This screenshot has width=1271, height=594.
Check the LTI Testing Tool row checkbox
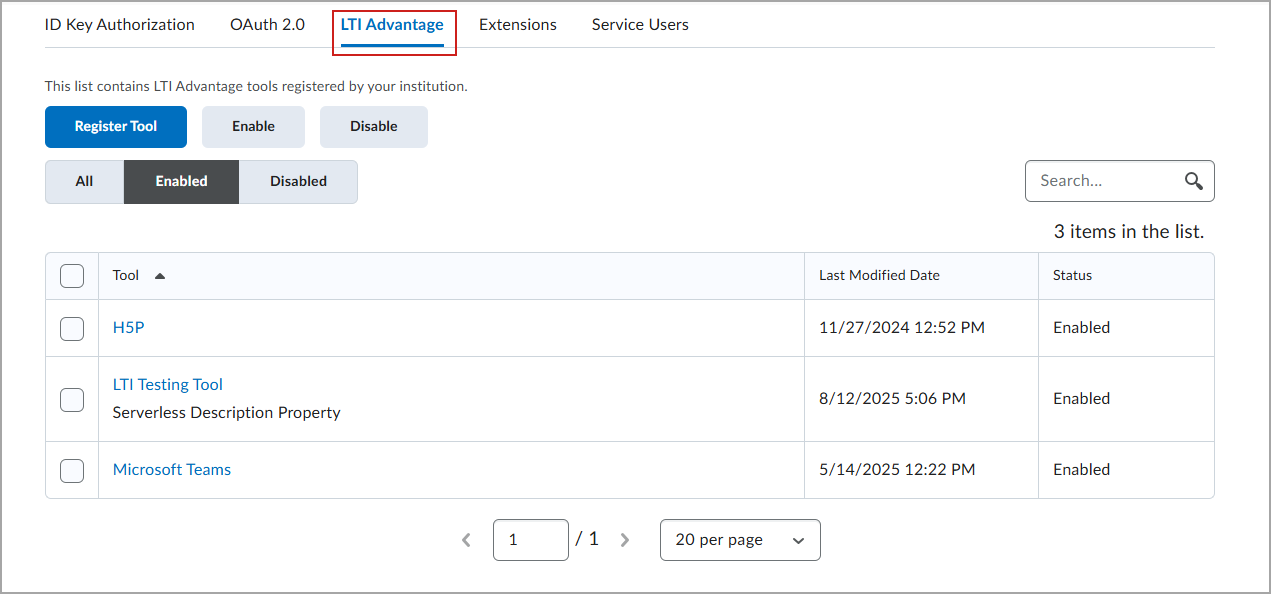[x=72, y=399]
